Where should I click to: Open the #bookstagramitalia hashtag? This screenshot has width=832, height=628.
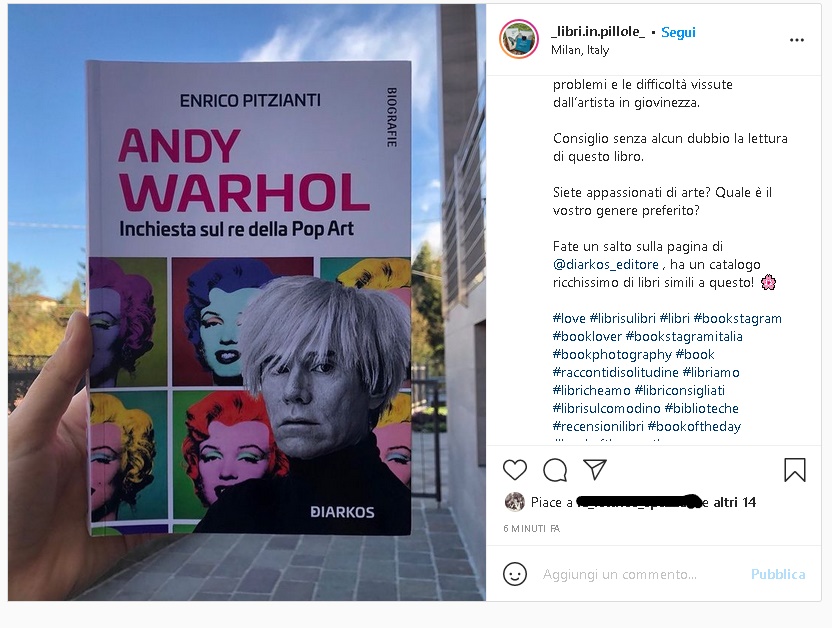[x=684, y=336]
